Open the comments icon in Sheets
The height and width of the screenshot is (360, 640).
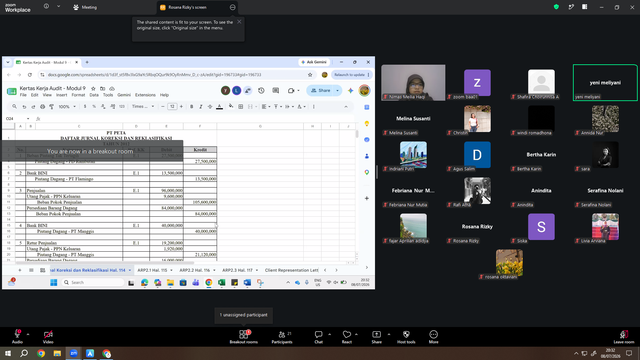(276, 91)
